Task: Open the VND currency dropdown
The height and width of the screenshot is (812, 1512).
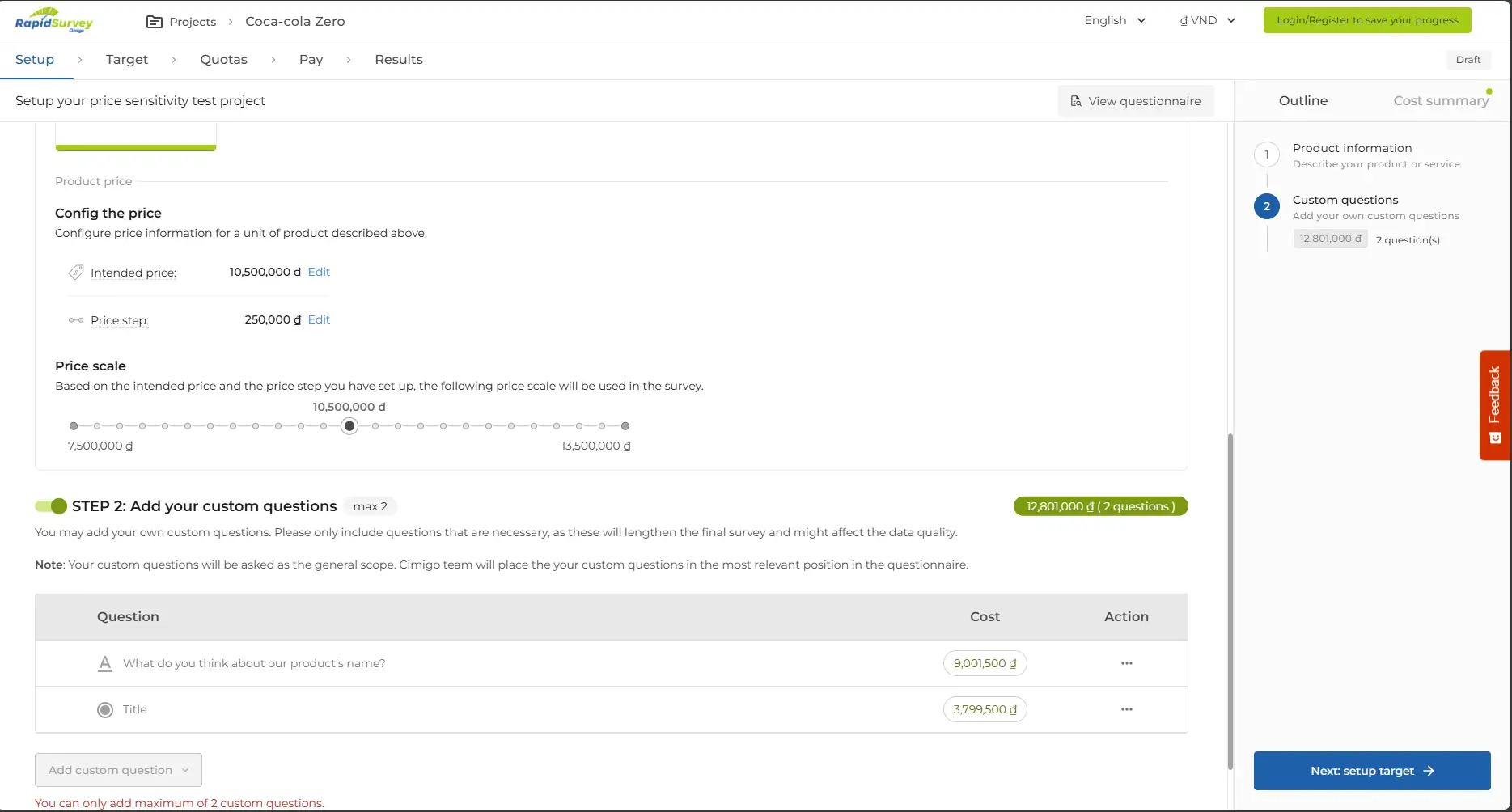Action: (1207, 20)
